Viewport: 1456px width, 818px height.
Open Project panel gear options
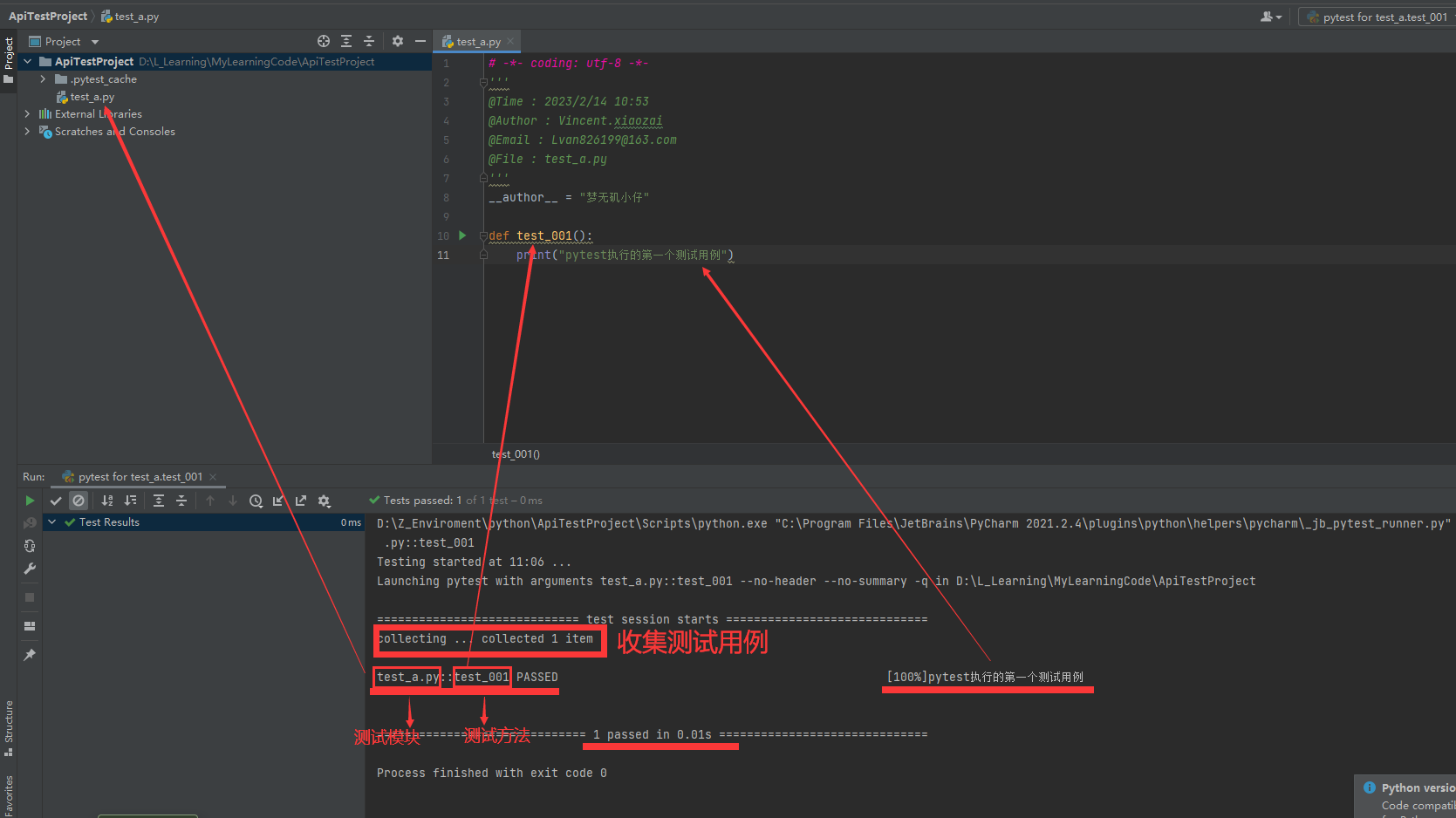point(398,41)
